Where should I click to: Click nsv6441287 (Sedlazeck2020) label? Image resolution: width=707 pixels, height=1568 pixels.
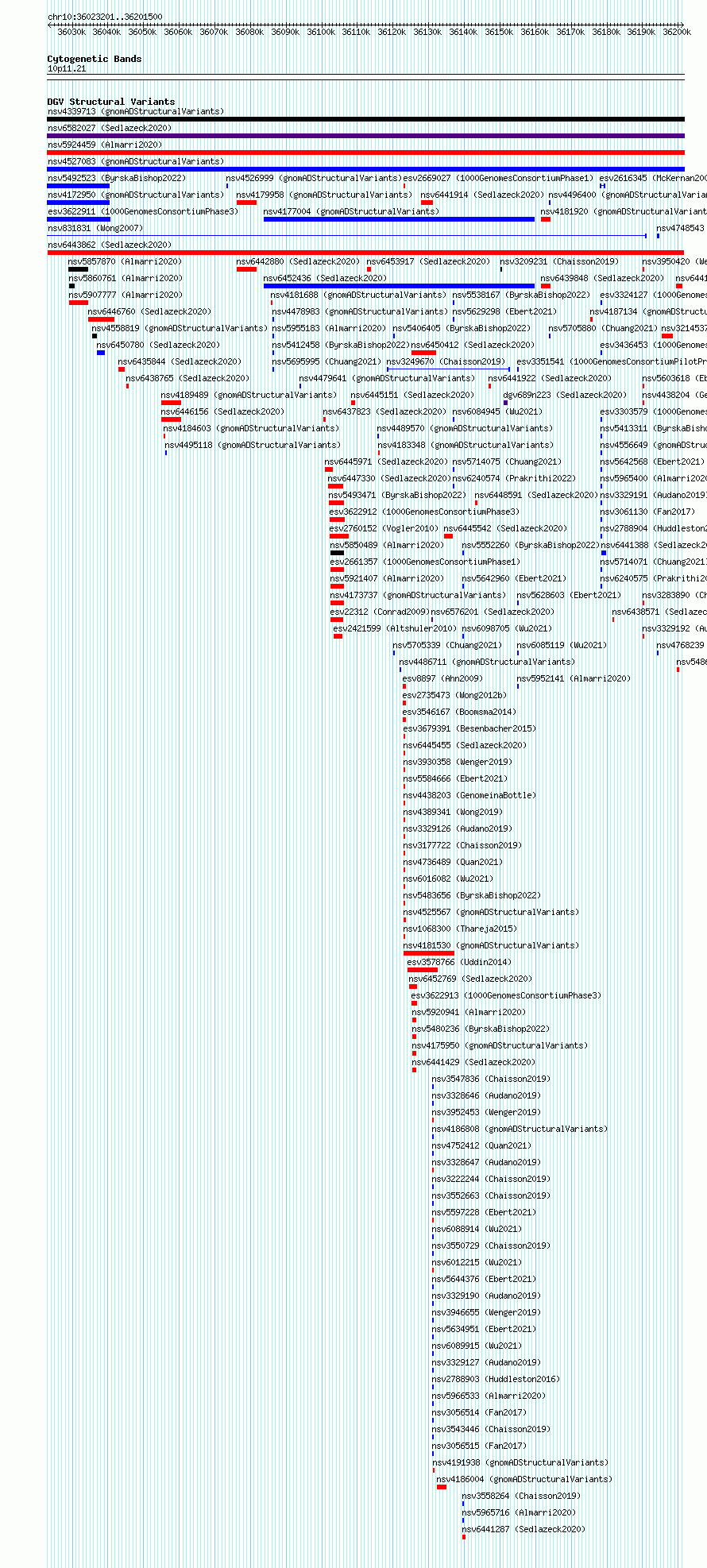coord(524,1529)
